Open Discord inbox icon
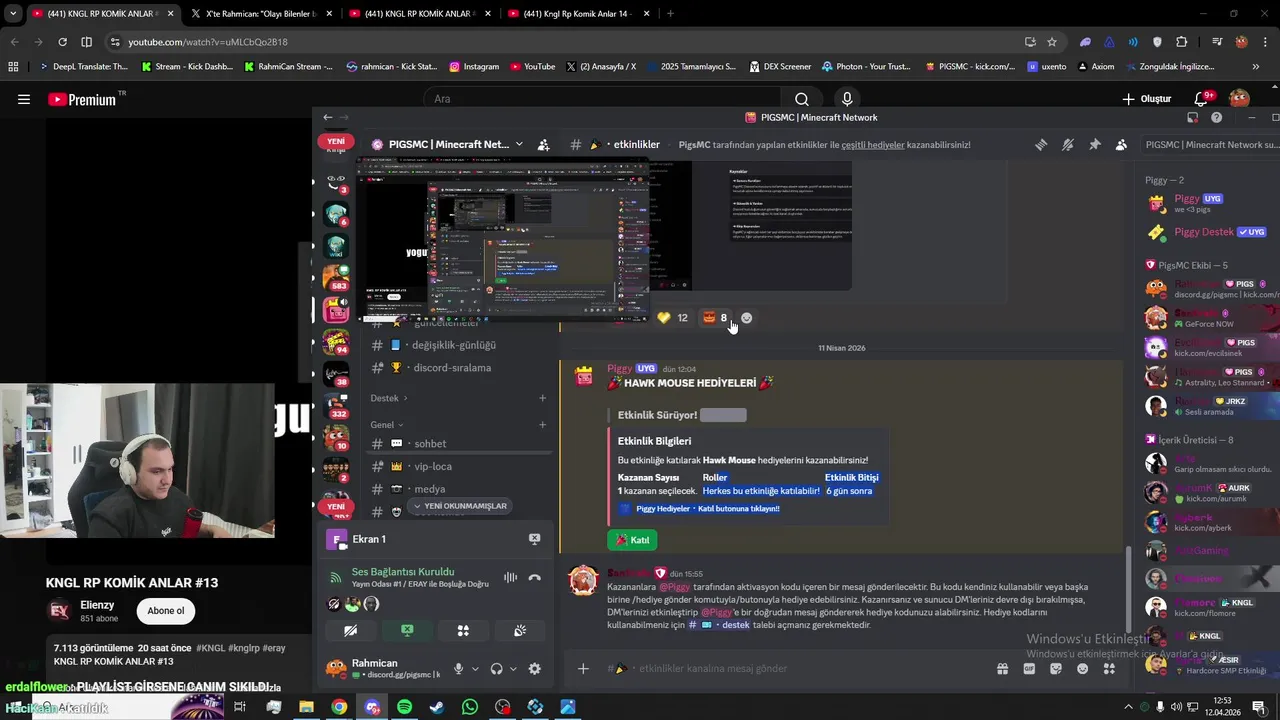Screen dimensions: 1280x720 click(1192, 117)
